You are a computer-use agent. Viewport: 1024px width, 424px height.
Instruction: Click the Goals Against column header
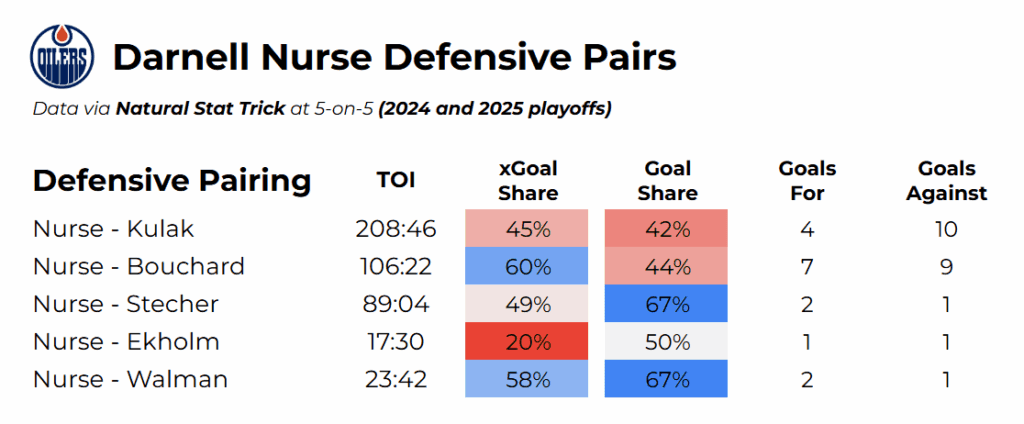(946, 181)
